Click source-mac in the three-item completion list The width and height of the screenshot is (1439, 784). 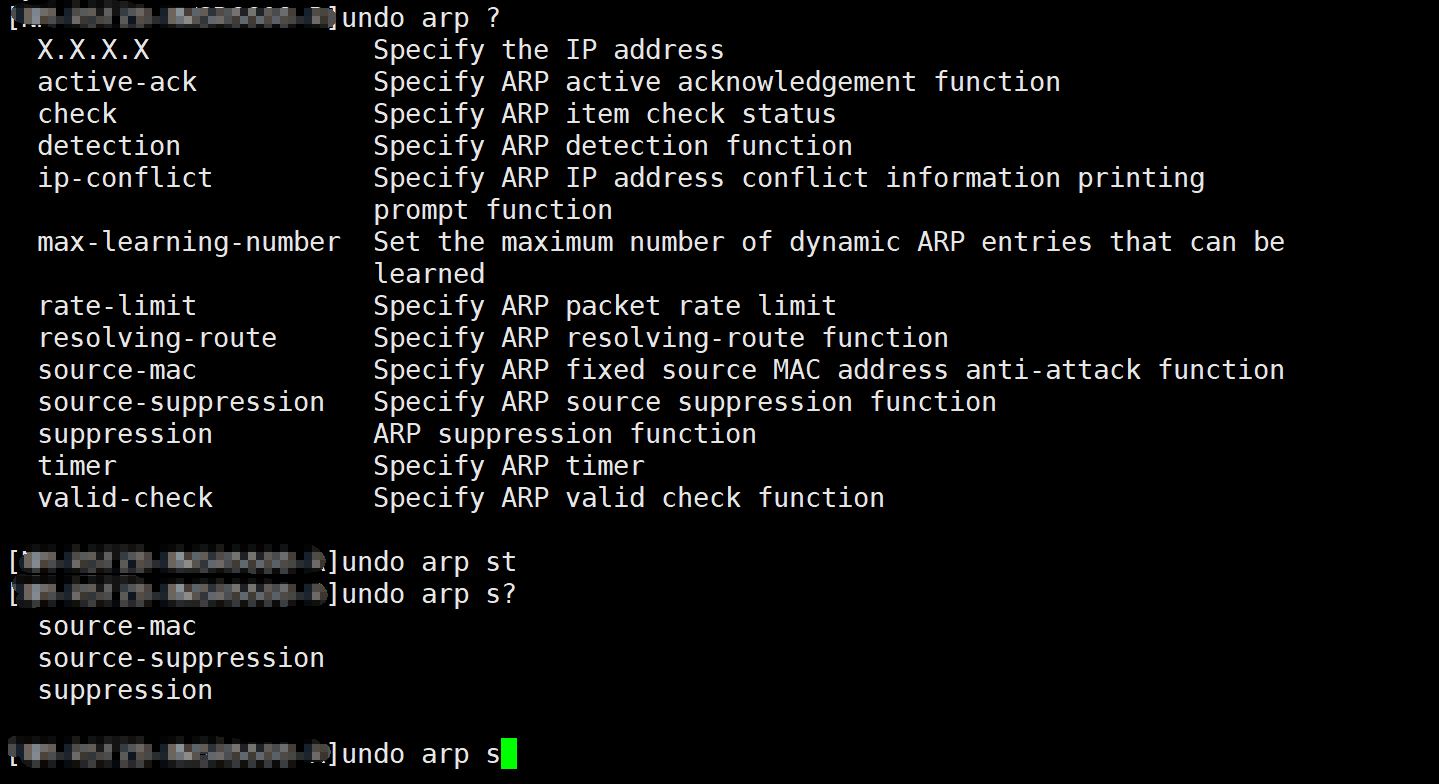(x=117, y=626)
